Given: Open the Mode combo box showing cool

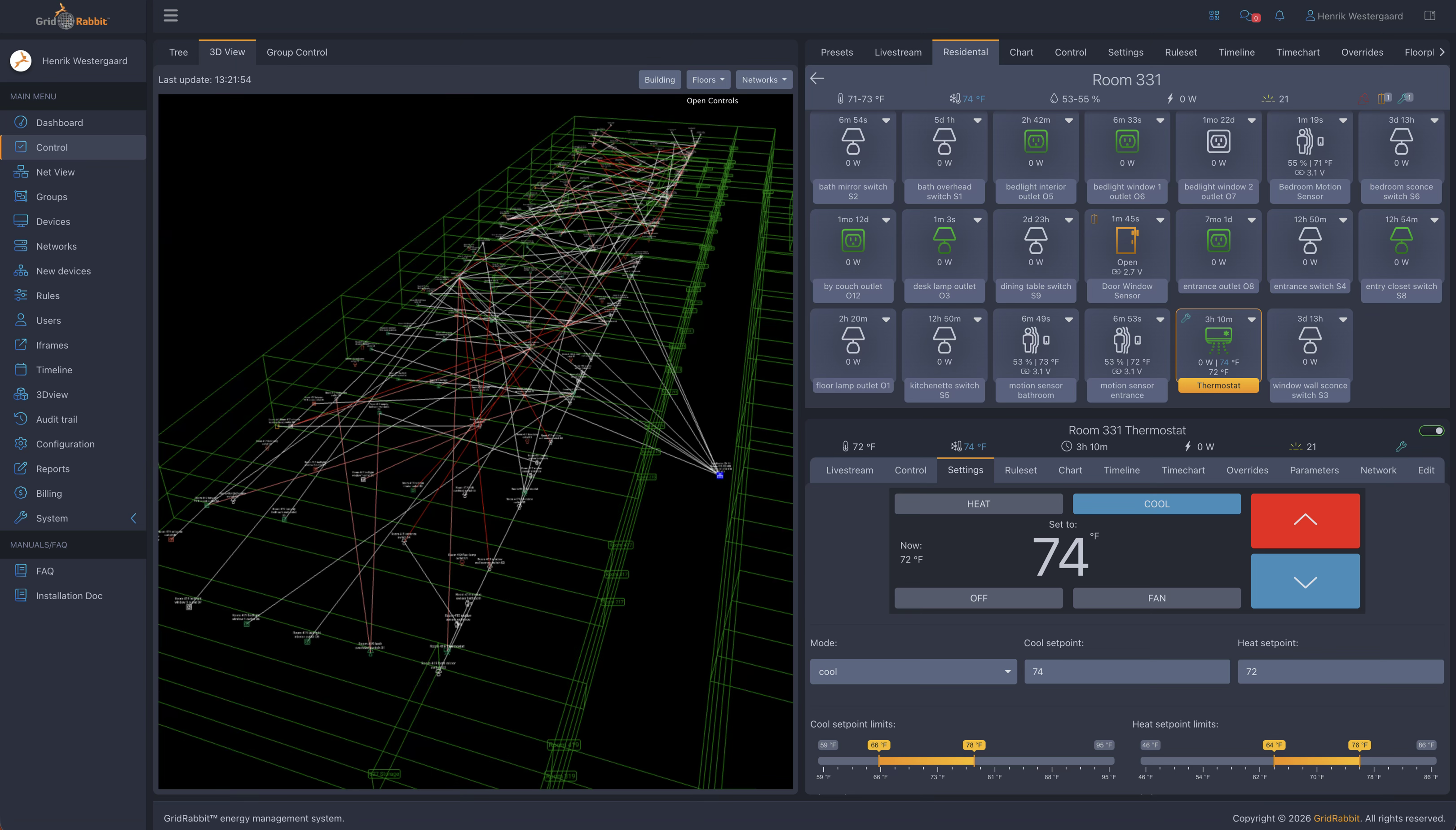Looking at the screenshot, I should [913, 671].
